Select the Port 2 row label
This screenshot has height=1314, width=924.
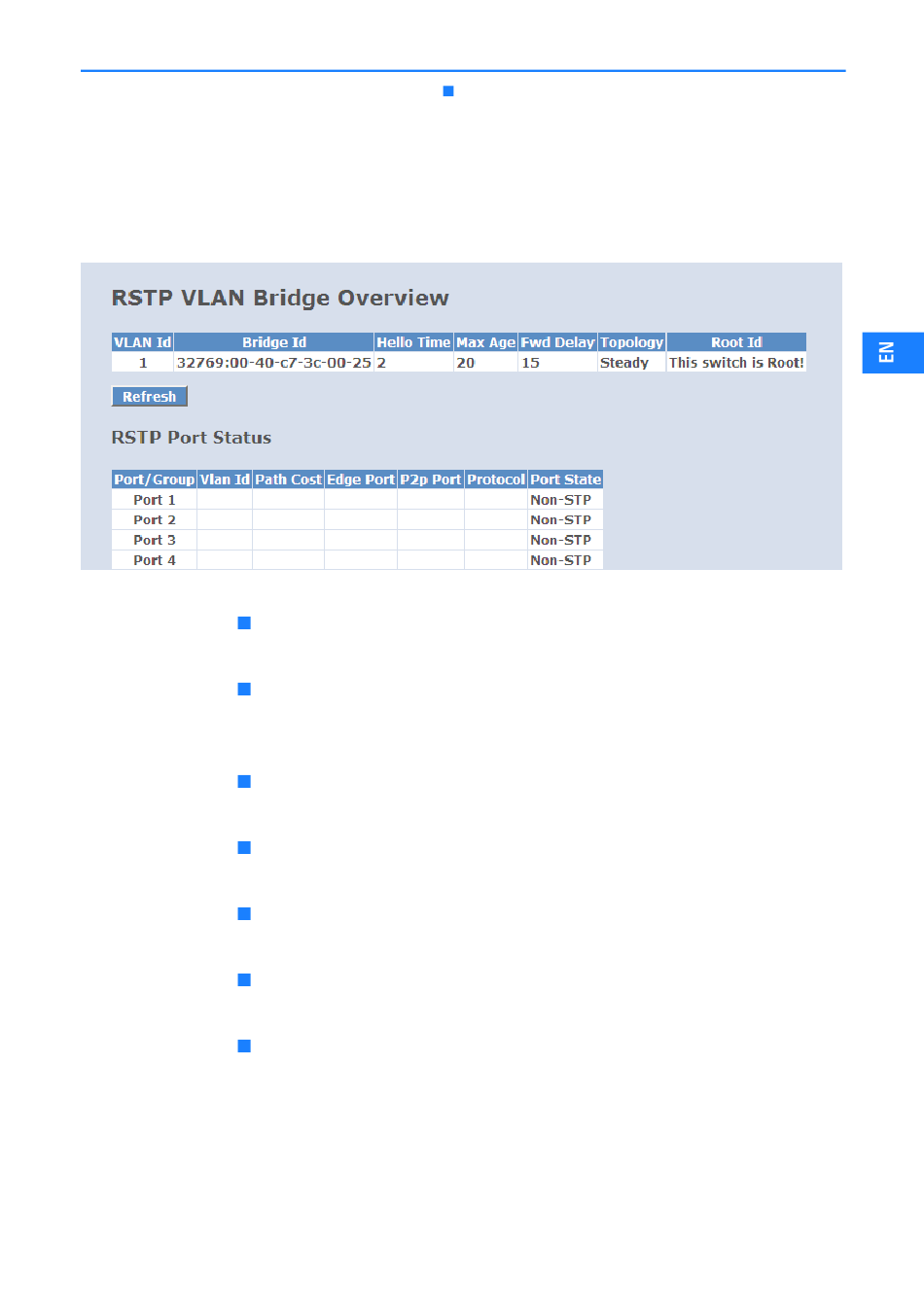[x=155, y=520]
